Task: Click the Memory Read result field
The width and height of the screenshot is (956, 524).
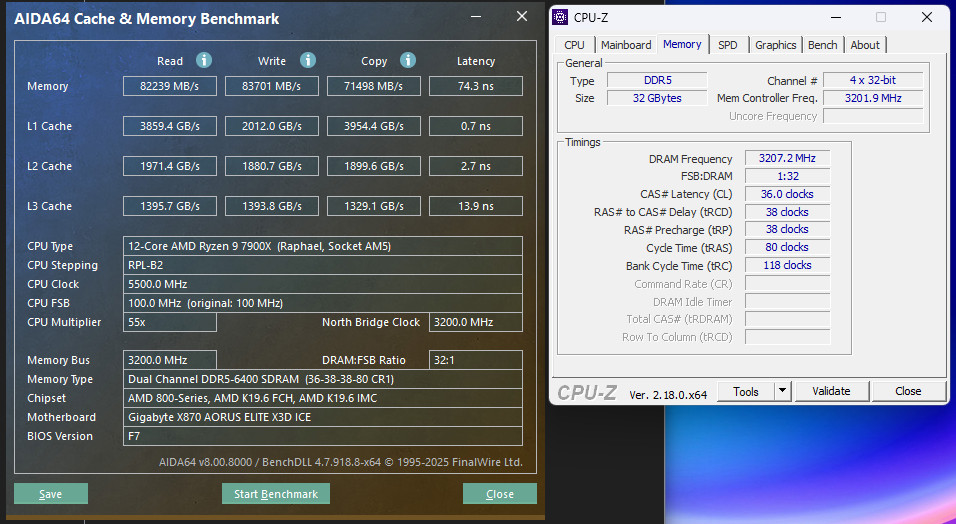Action: point(169,86)
